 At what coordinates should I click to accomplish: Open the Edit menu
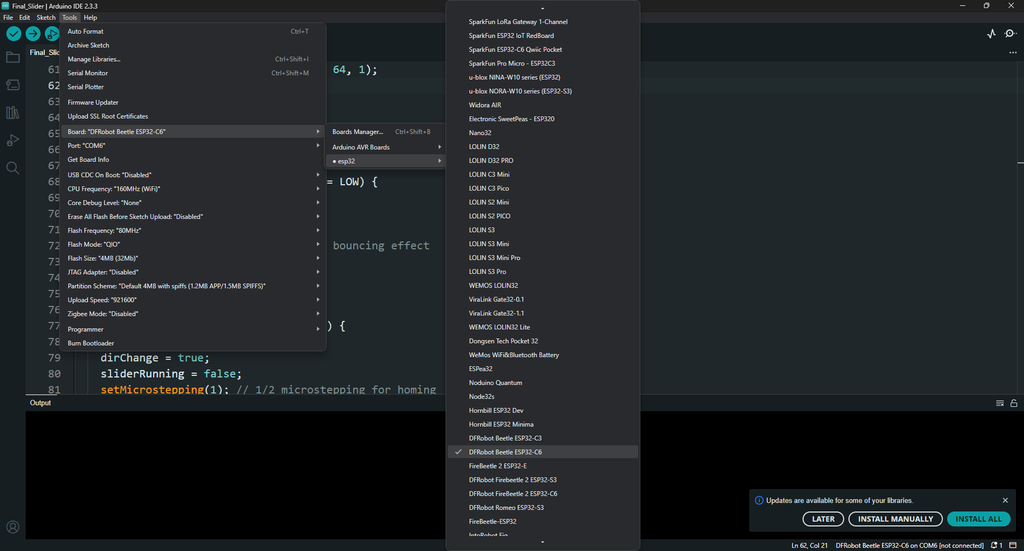point(24,18)
